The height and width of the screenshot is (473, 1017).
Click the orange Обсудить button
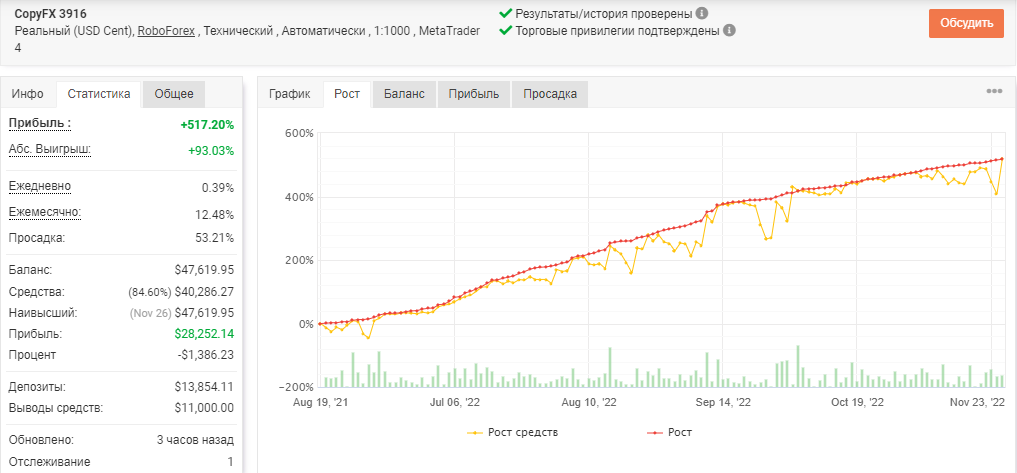pyautogui.click(x=966, y=23)
